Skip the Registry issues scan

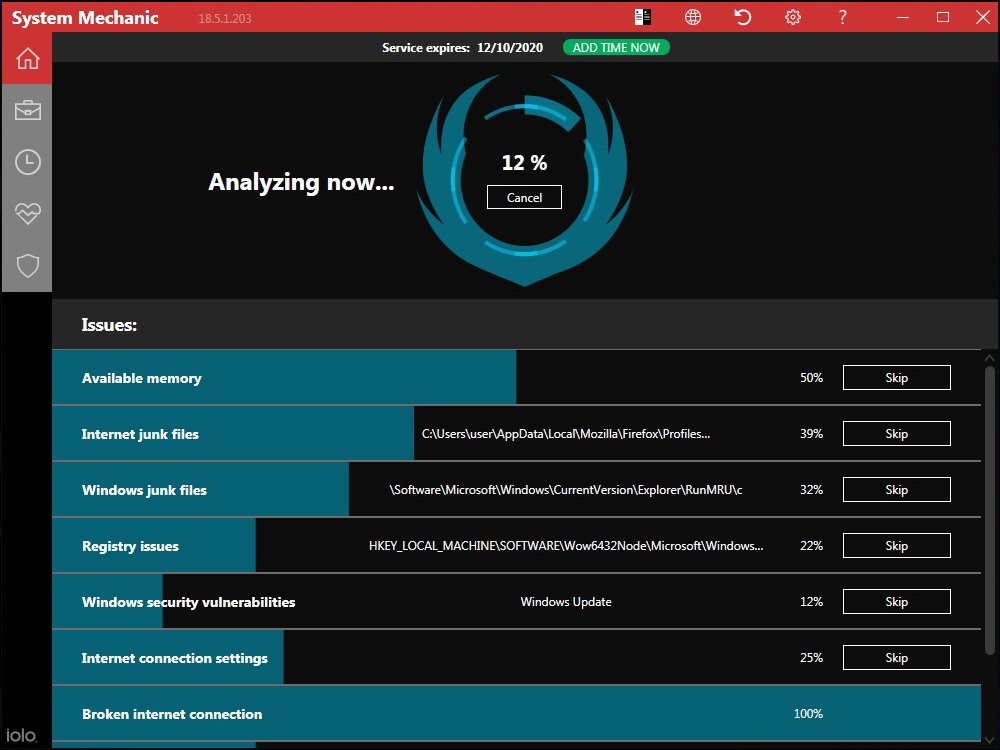(896, 545)
